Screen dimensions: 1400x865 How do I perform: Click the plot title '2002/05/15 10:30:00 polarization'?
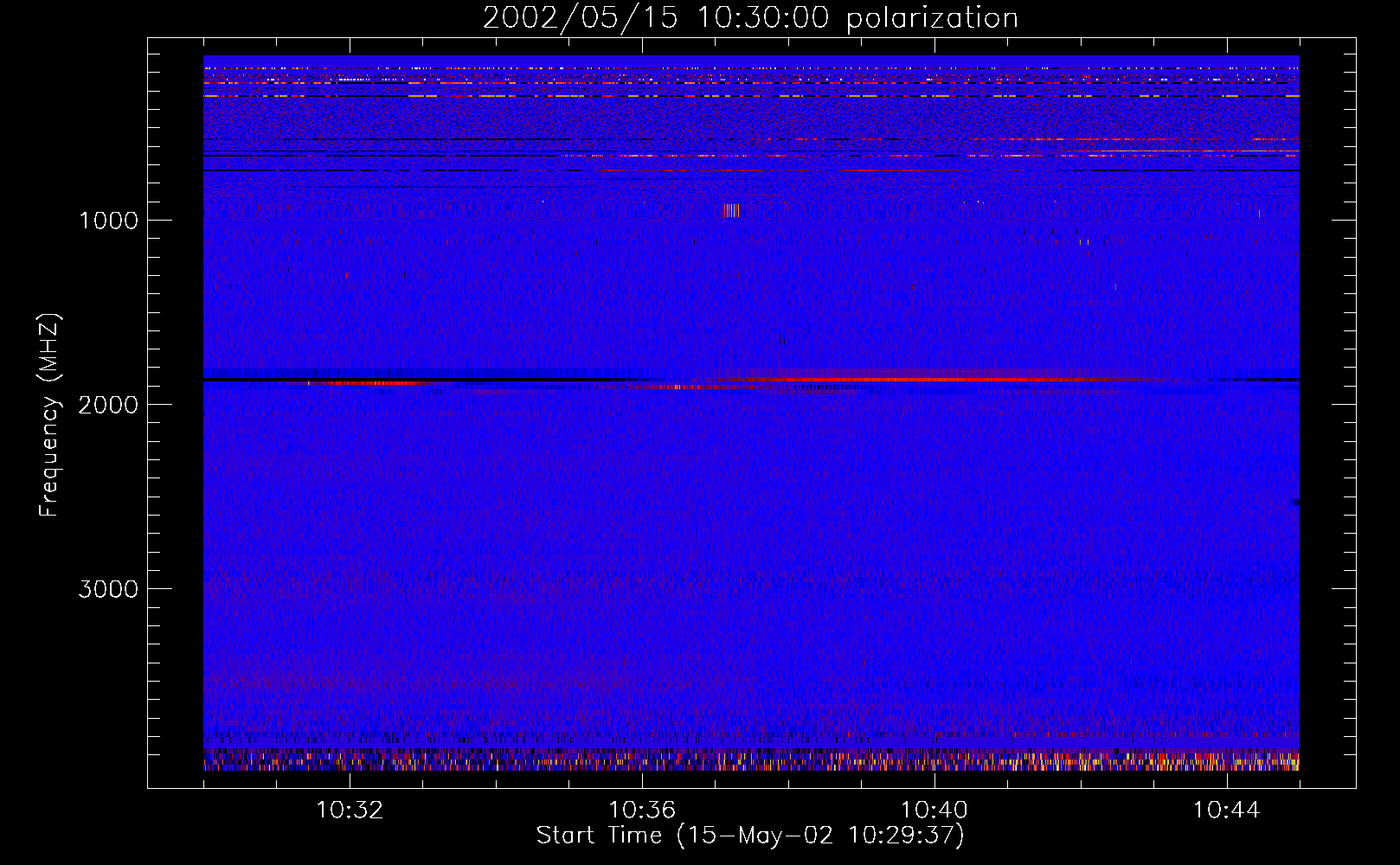click(750, 18)
